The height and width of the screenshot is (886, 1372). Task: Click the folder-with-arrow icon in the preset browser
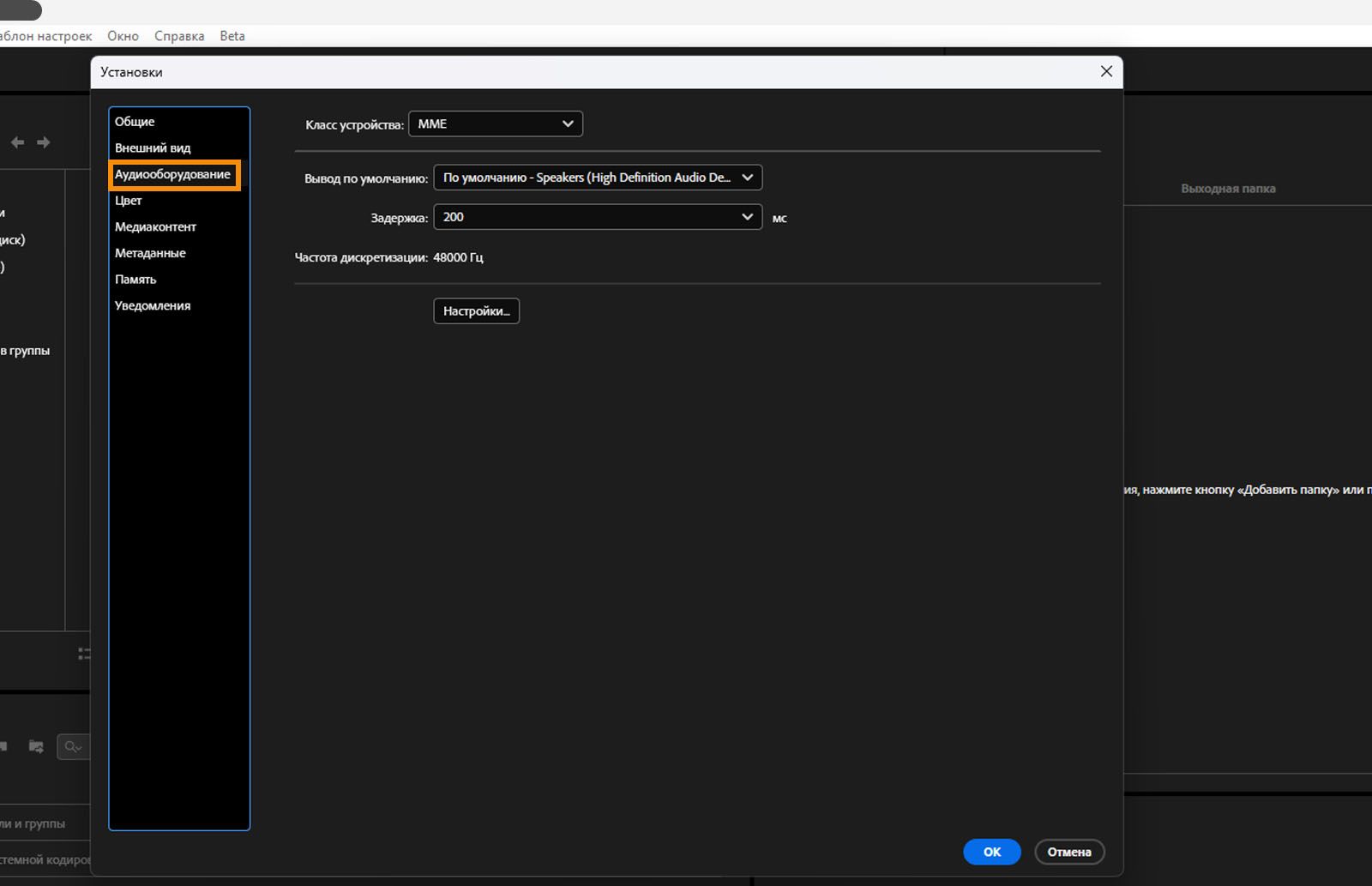tap(36, 747)
